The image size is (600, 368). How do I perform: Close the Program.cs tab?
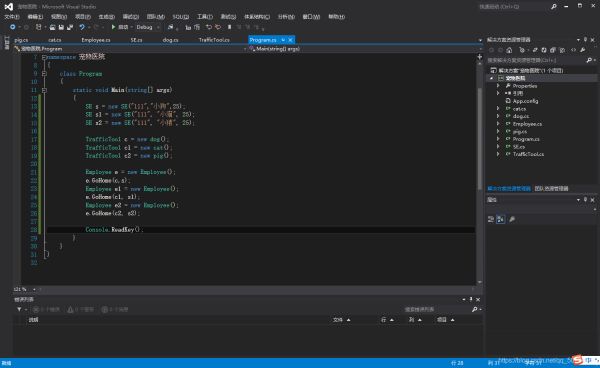click(x=290, y=40)
